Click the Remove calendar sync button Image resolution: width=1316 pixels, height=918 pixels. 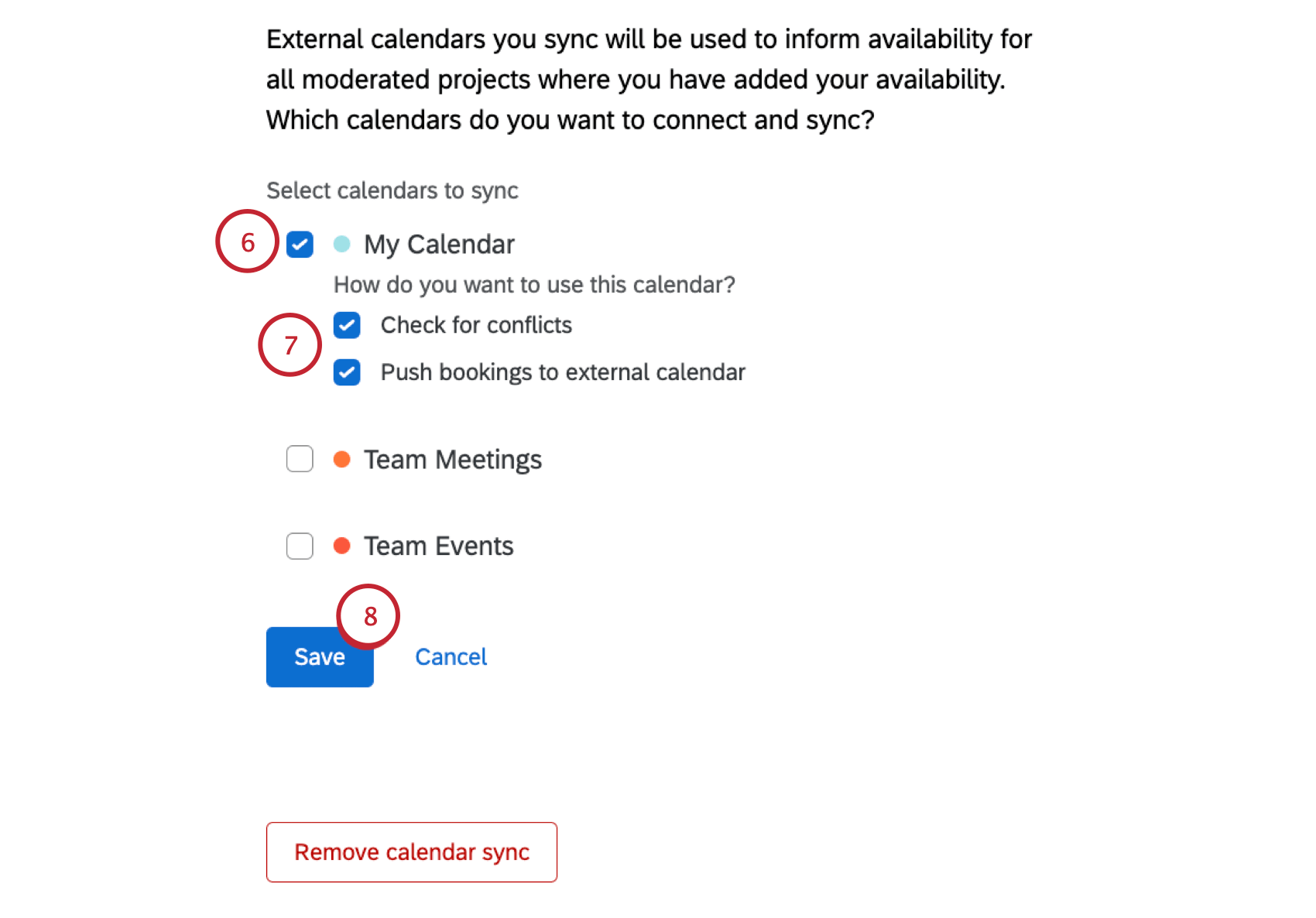click(x=411, y=851)
